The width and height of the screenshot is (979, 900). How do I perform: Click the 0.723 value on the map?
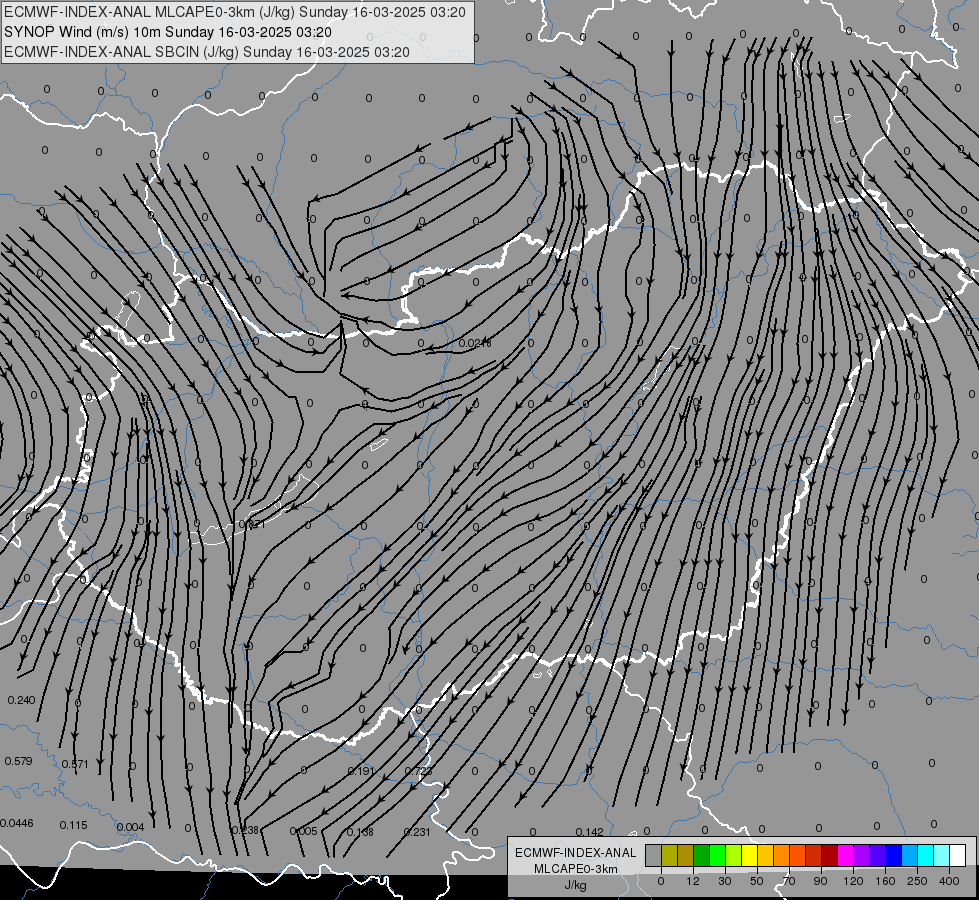point(418,771)
